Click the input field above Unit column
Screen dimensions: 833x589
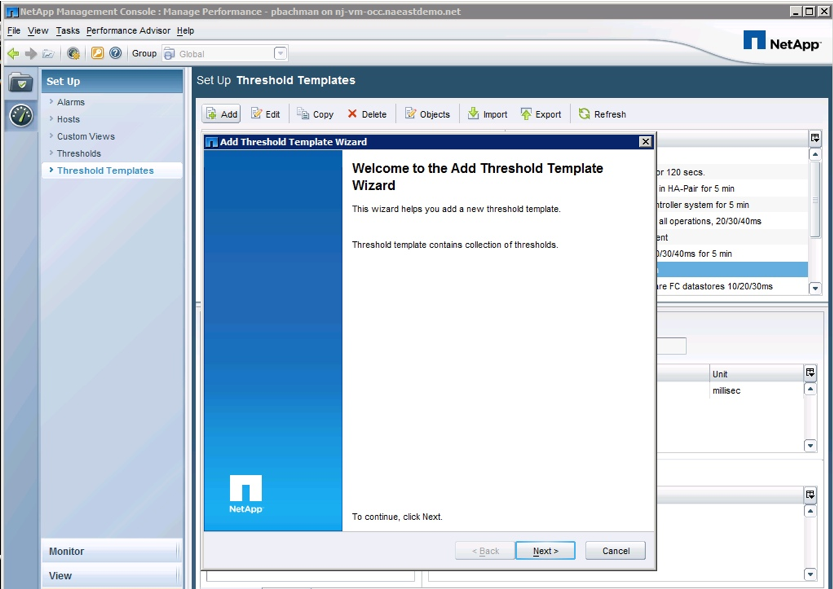click(672, 346)
